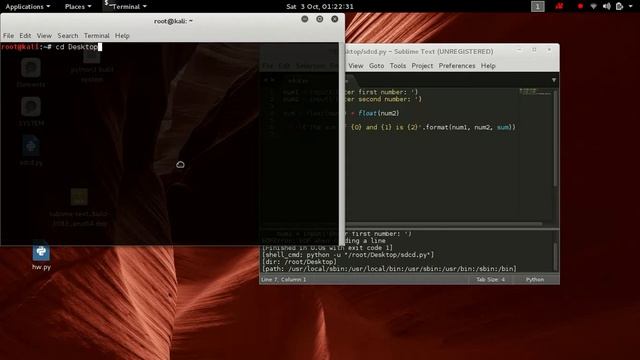Click the '[shell_cmd: python -u' output line

pyautogui.click(x=348, y=255)
